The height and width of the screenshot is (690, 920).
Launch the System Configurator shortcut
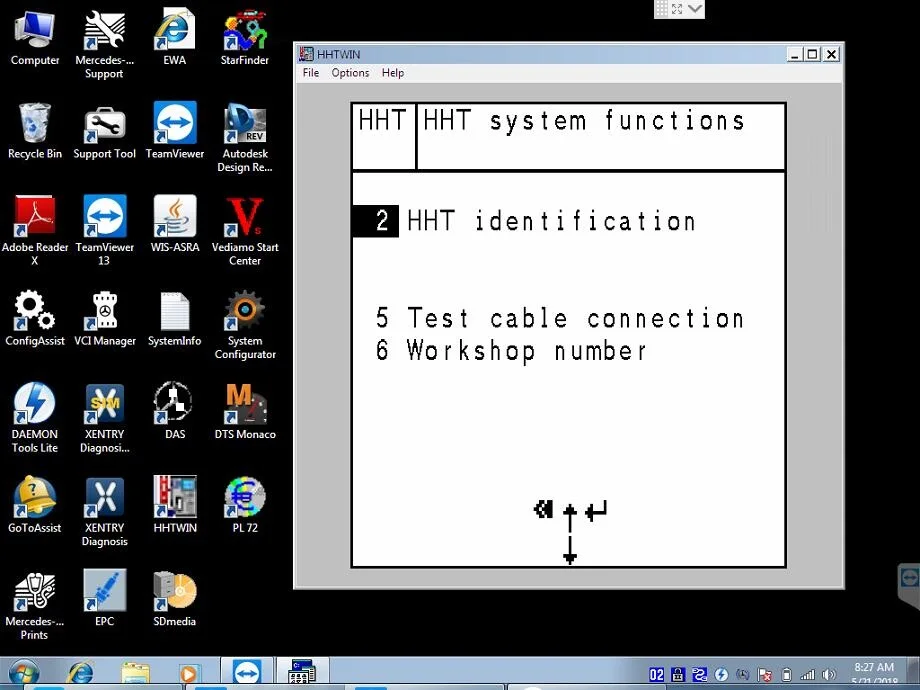(x=245, y=325)
